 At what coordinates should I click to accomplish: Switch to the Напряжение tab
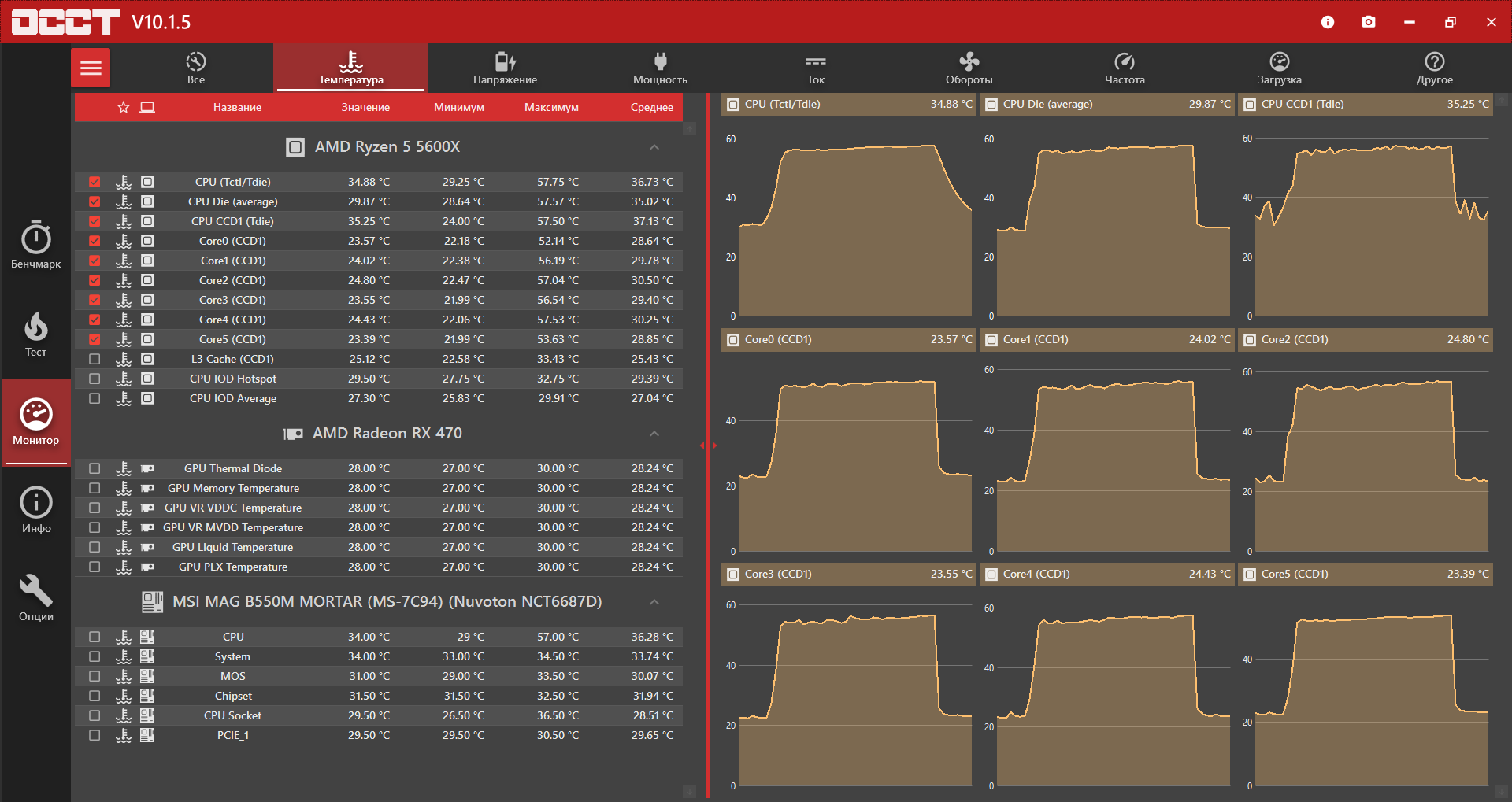505,68
